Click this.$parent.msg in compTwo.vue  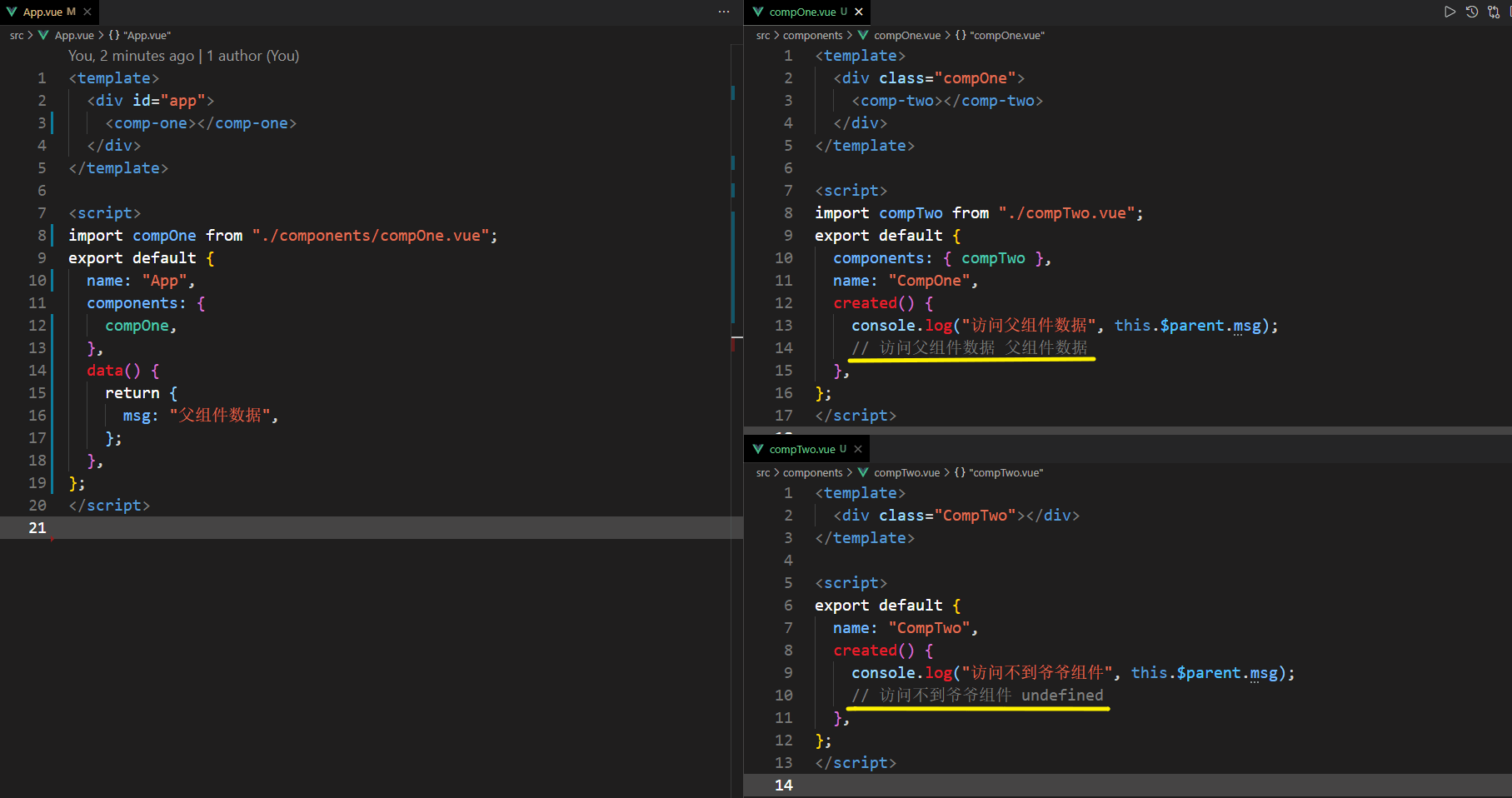[x=1205, y=673]
